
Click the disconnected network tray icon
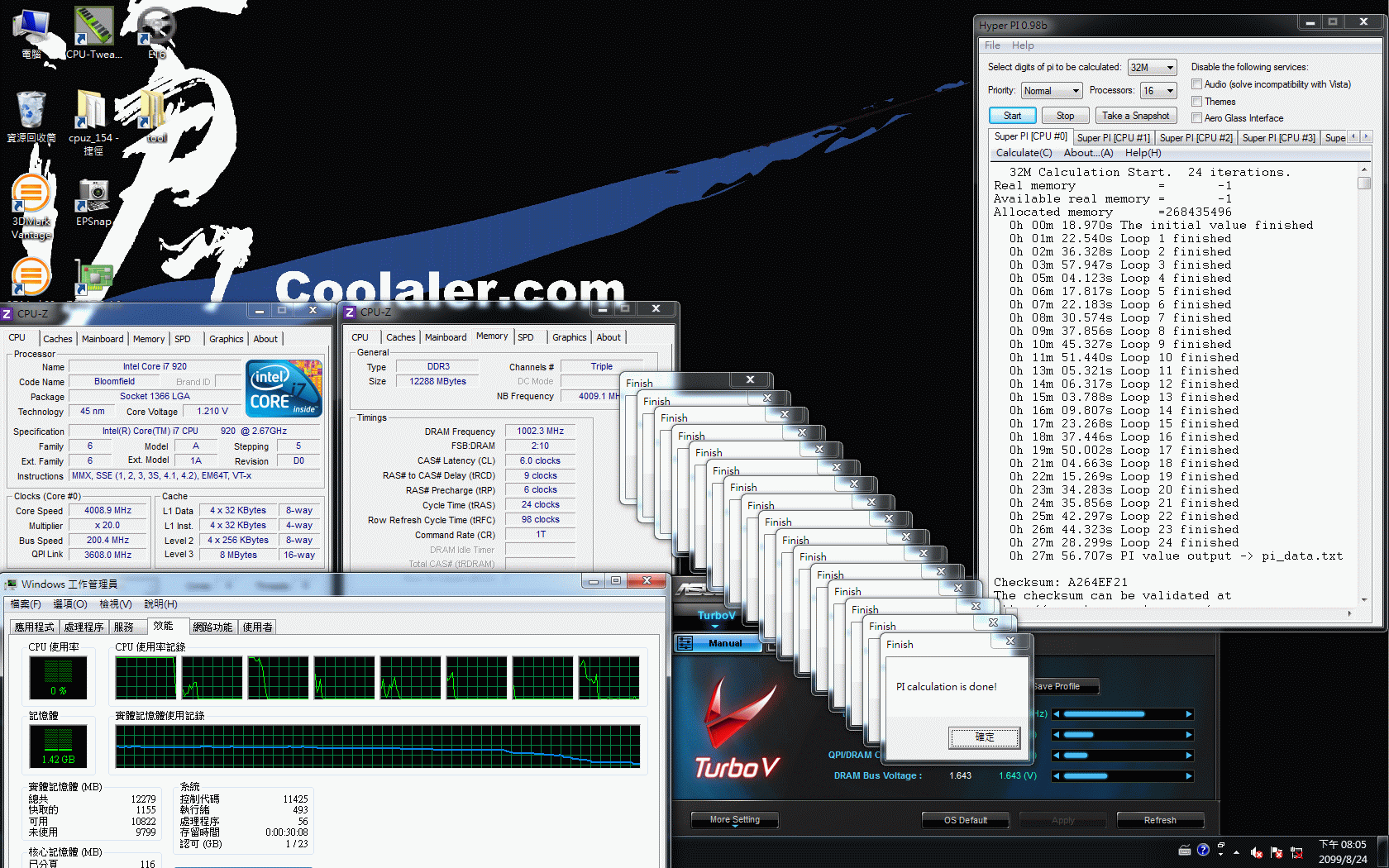coord(1296,852)
